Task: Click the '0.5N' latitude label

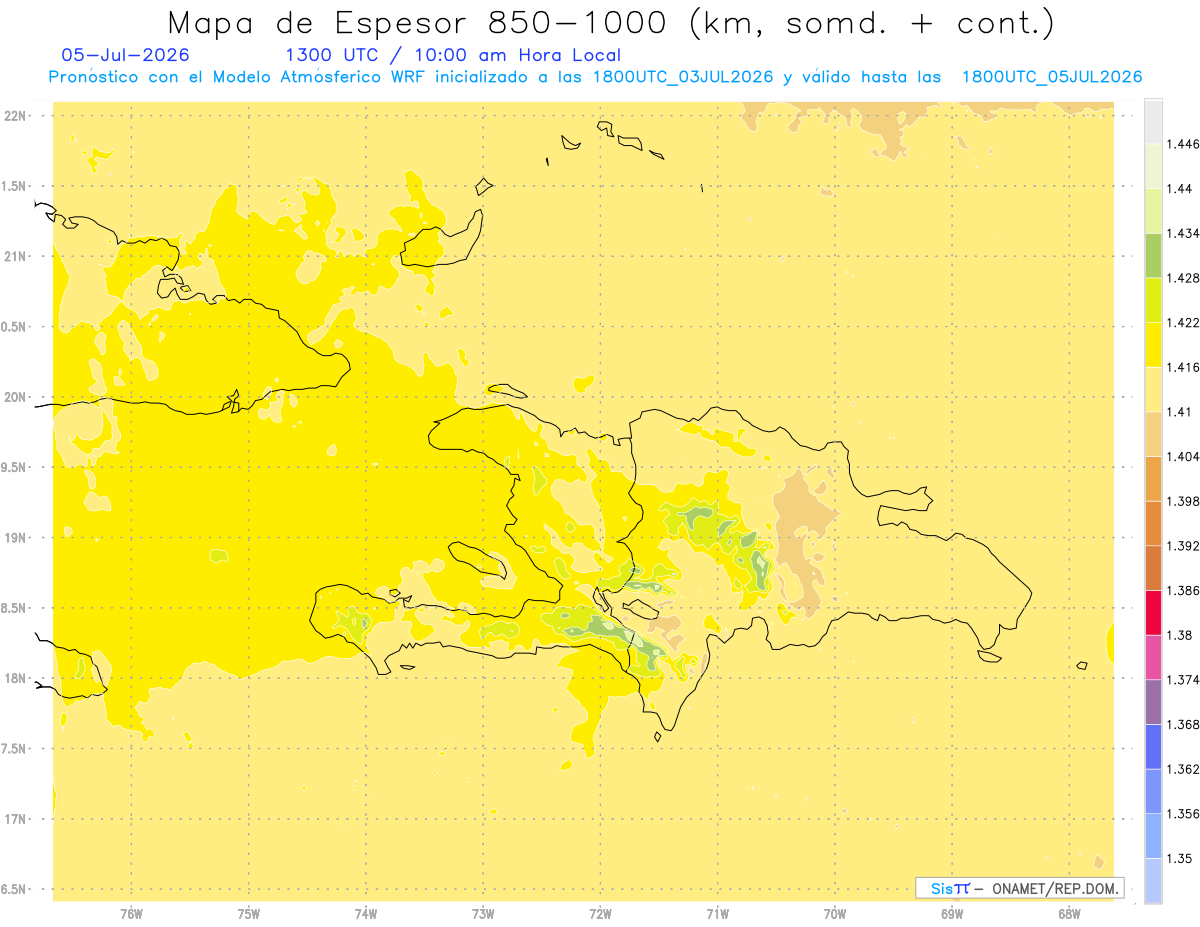Action: tap(15, 327)
